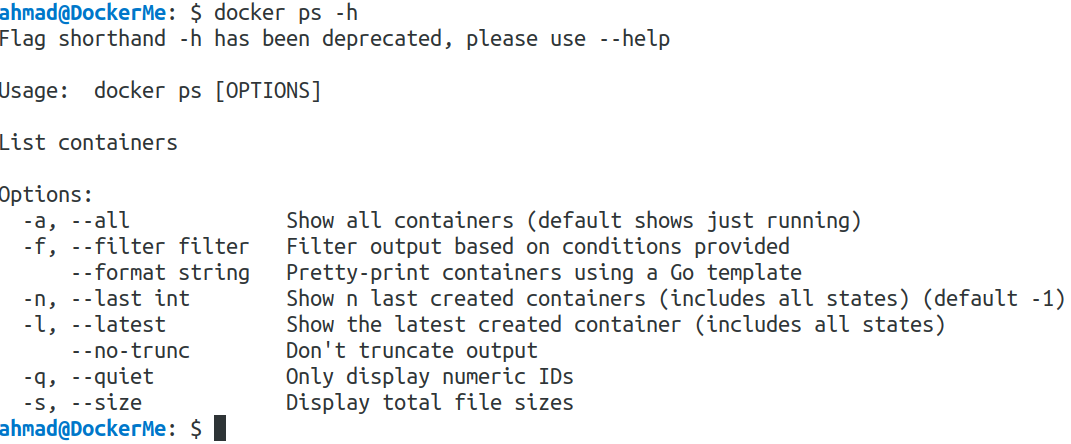1071x444 pixels.
Task: Click the '-l, --latest' option flag
Action: pos(94,324)
